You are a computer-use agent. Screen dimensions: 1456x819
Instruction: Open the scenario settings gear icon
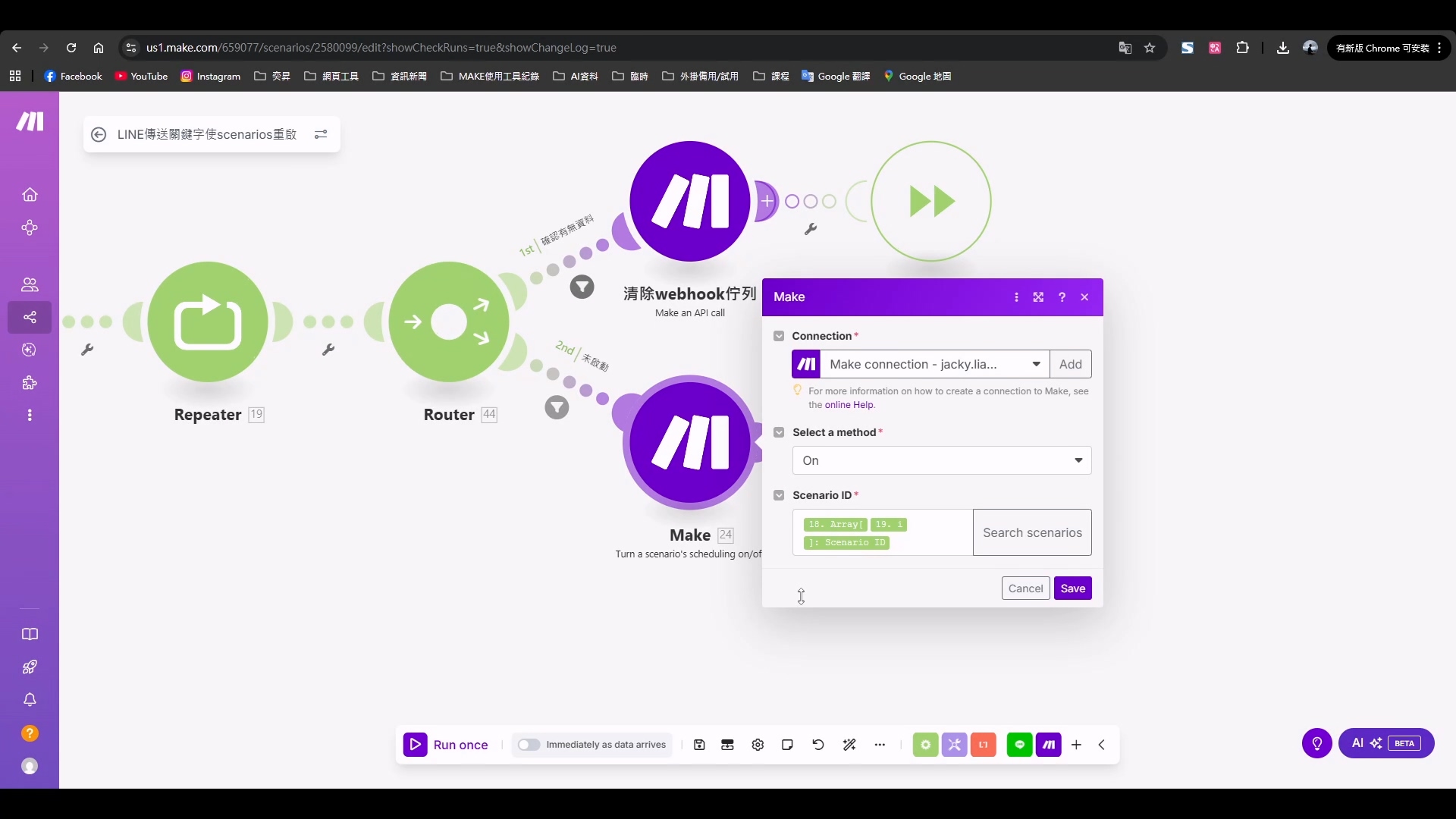pyautogui.click(x=758, y=745)
